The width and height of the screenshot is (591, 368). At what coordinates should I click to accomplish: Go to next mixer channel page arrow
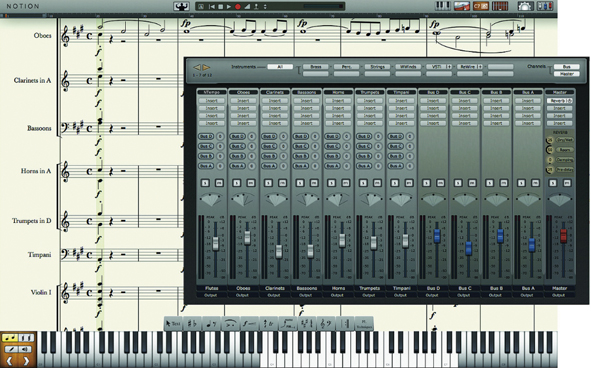206,67
